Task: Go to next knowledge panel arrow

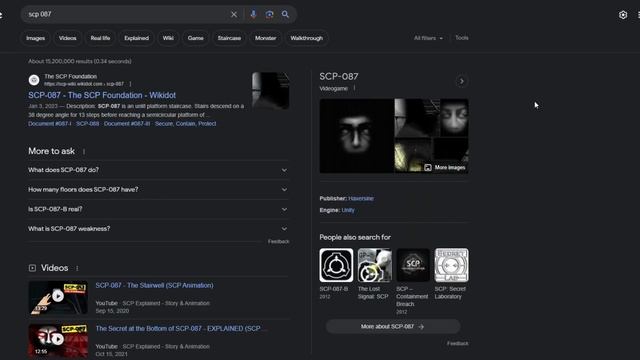Action: pyautogui.click(x=462, y=81)
